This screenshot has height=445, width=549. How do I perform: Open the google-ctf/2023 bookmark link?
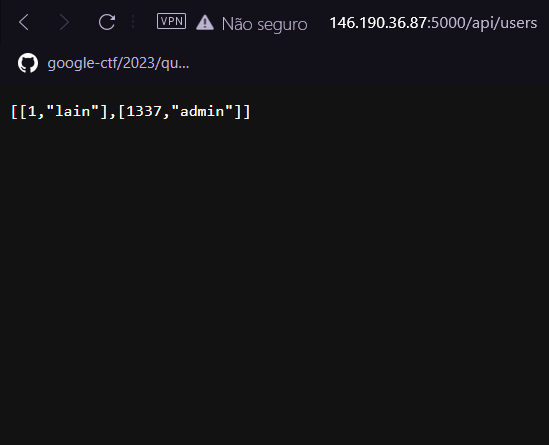coord(118,63)
